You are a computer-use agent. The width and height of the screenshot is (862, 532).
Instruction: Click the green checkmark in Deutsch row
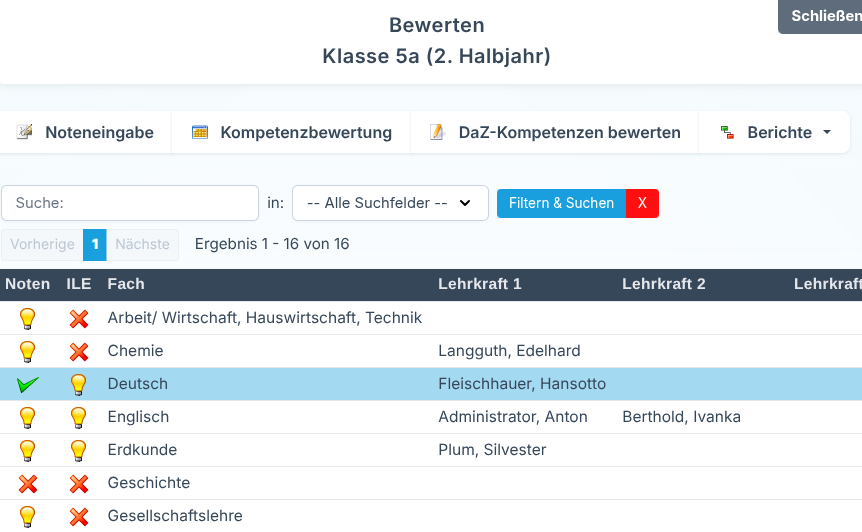(x=27, y=384)
